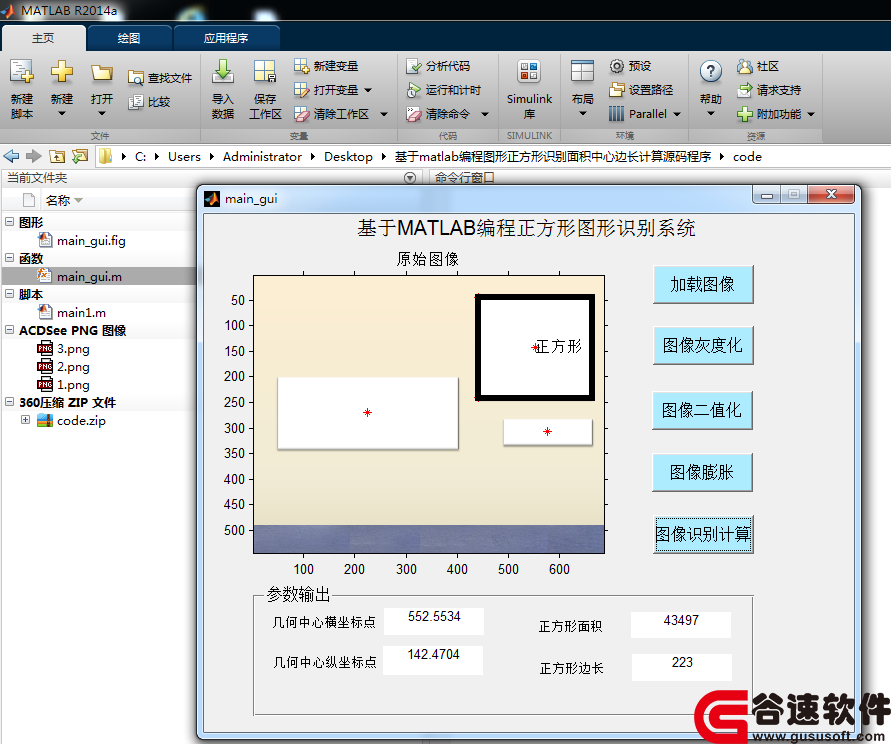Click 比较 (Compare) in the ribbon
Viewport: 891px width, 744px height.
[149, 102]
